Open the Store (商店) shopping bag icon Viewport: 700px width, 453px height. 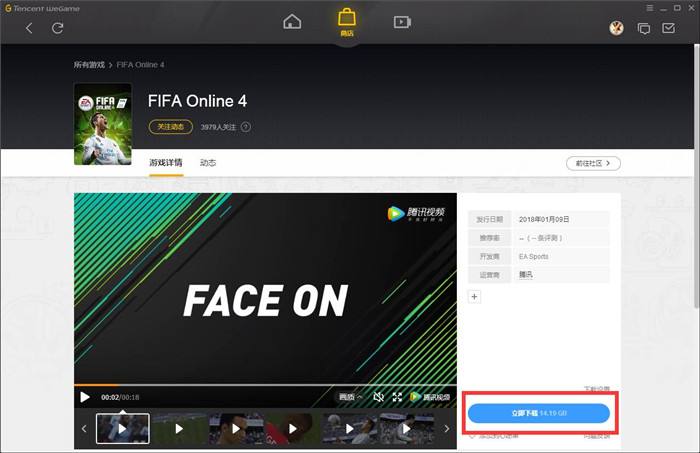click(x=347, y=19)
